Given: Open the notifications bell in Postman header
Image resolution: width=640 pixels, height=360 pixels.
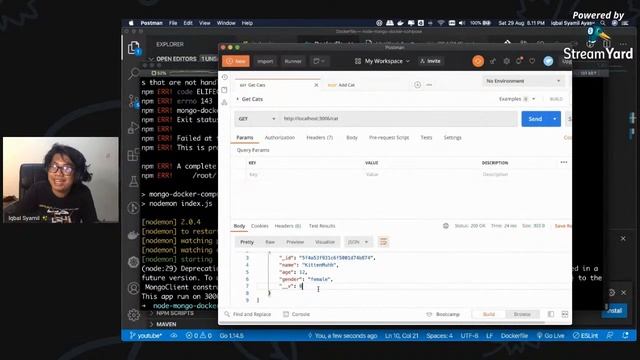Looking at the screenshot, I should pos(519,61).
